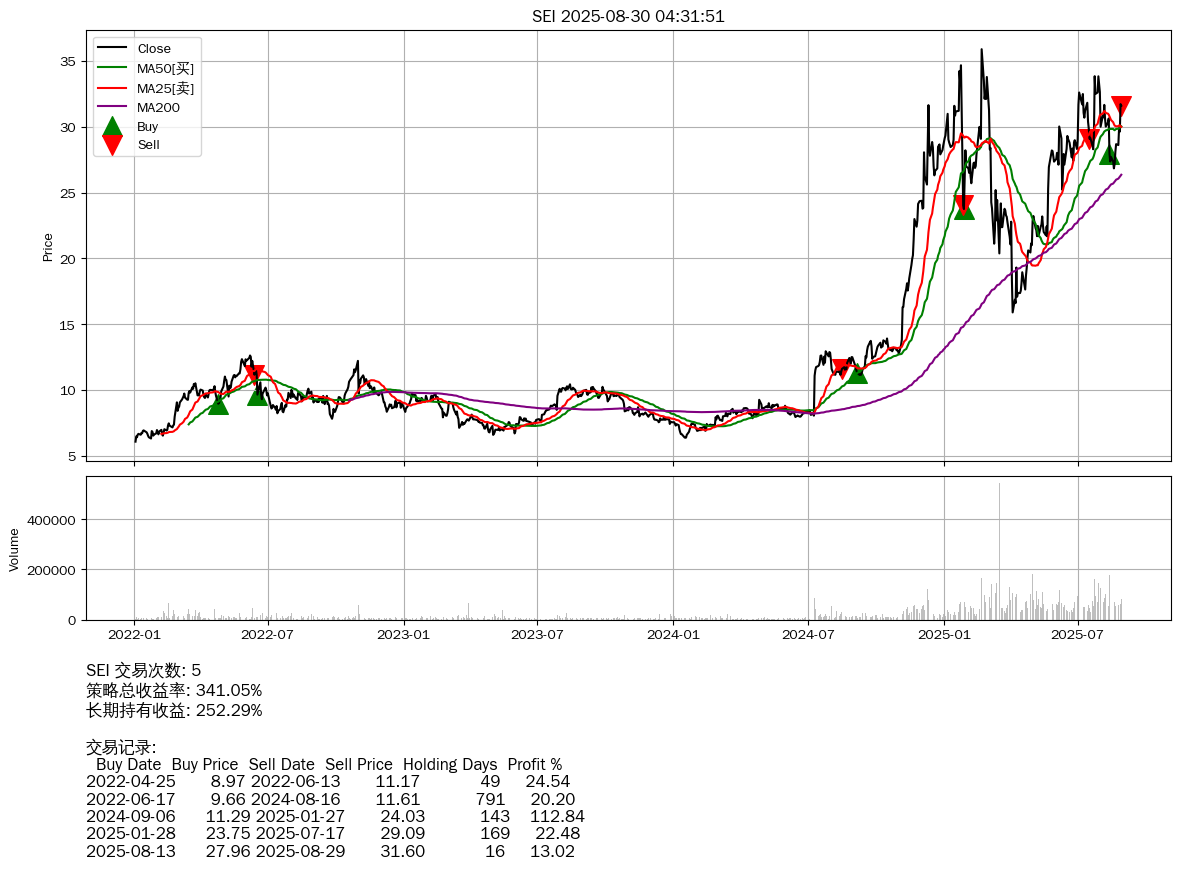1180x869 pixels.
Task: Click the green Buy triangle in the legend
Action: coord(112,127)
